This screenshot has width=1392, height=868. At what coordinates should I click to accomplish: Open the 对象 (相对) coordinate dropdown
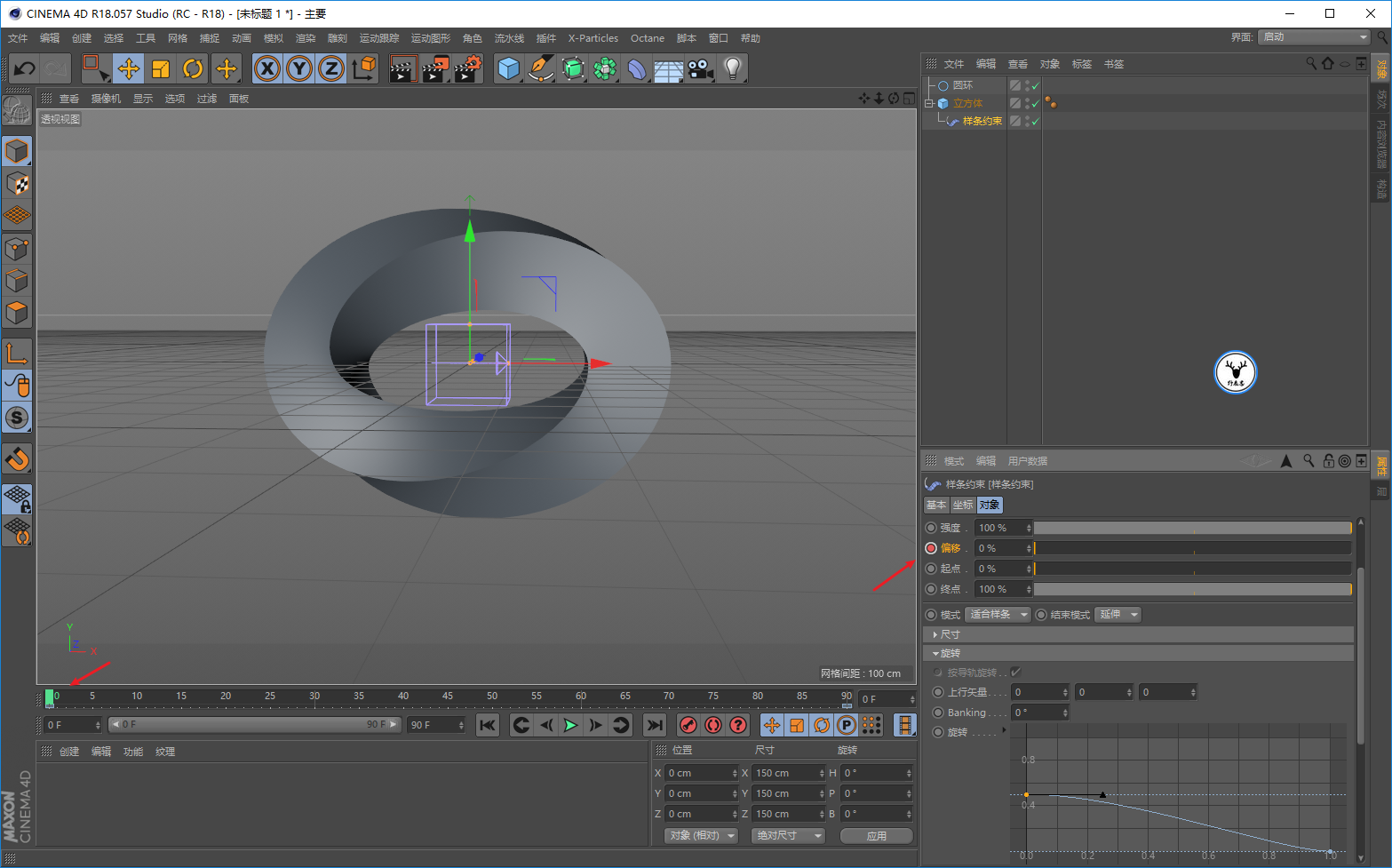[x=702, y=836]
